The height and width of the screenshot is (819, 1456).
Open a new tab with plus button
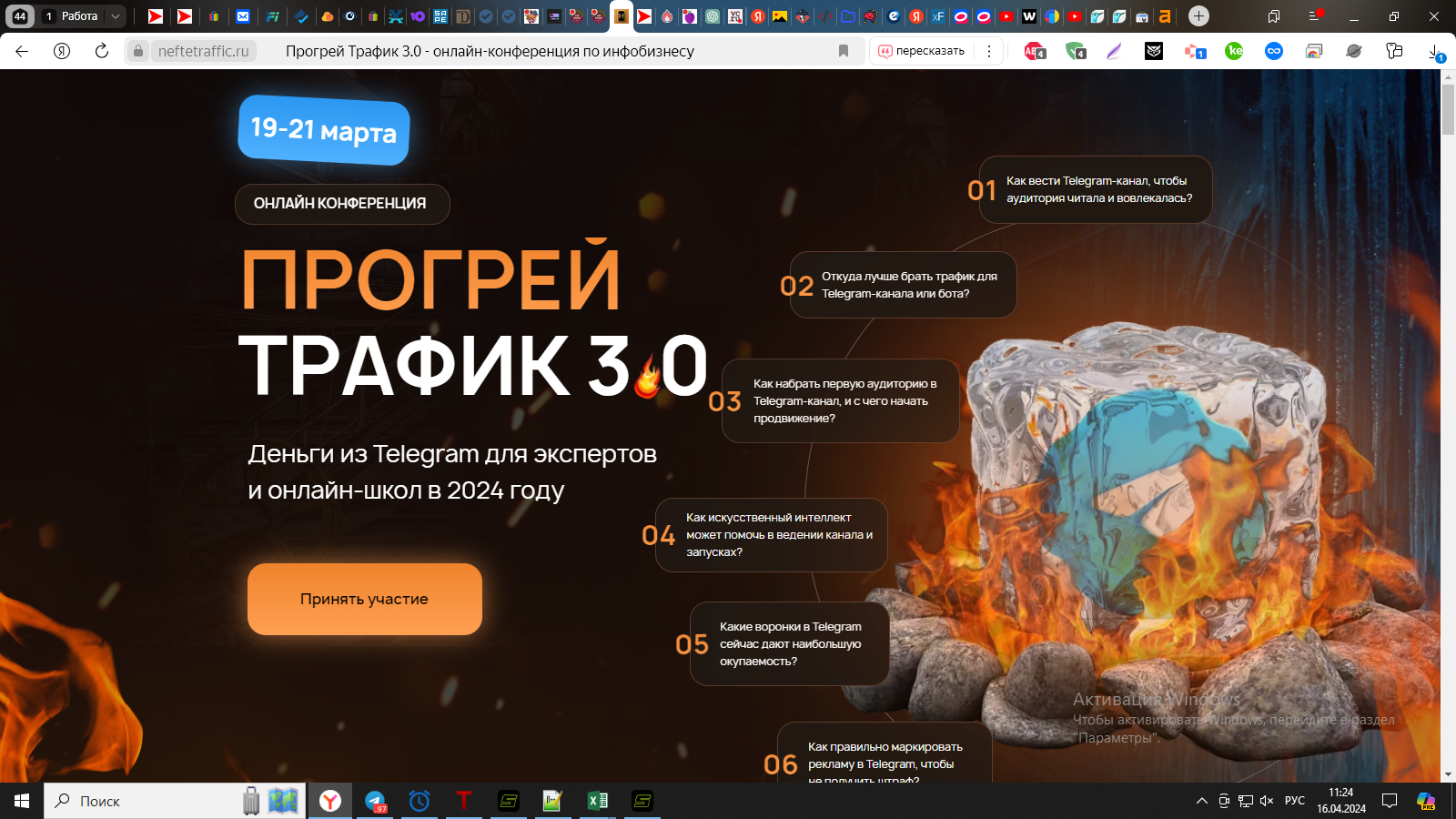coord(1198,16)
